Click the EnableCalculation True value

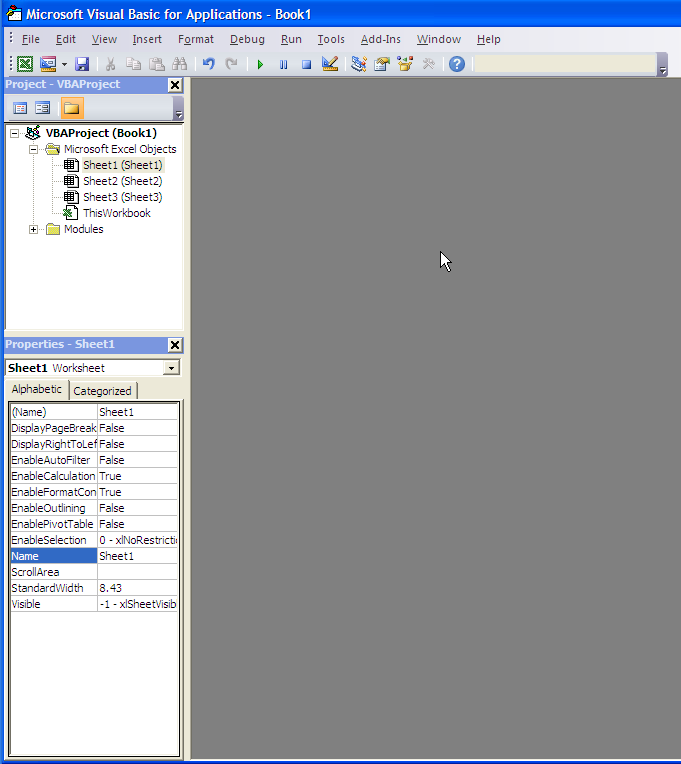click(137, 477)
